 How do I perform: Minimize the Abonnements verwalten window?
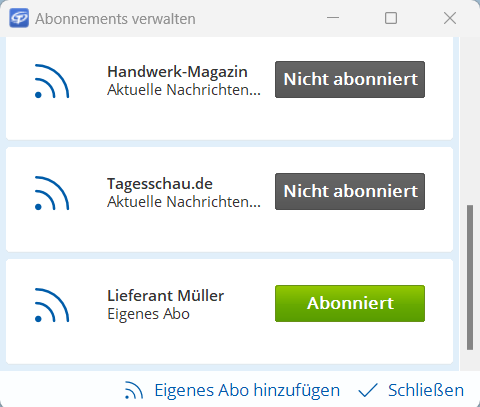pos(333,18)
